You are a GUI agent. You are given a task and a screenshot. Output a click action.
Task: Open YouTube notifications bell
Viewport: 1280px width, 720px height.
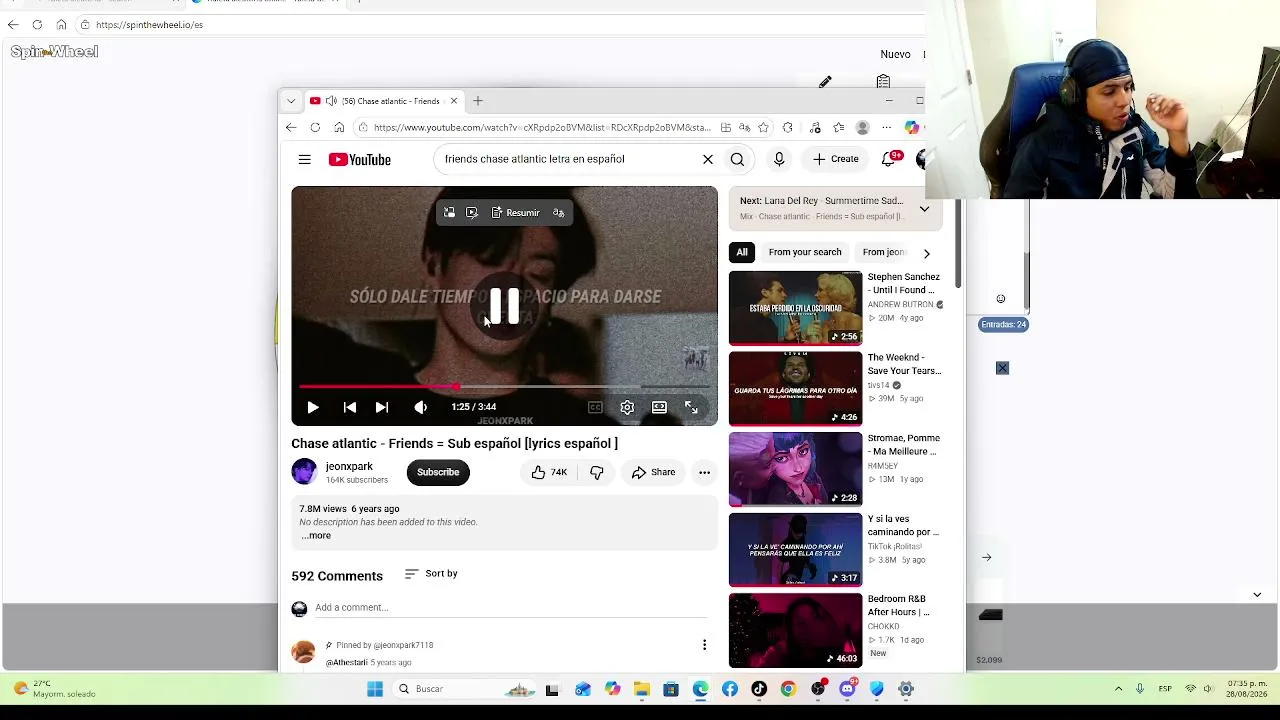coord(888,159)
